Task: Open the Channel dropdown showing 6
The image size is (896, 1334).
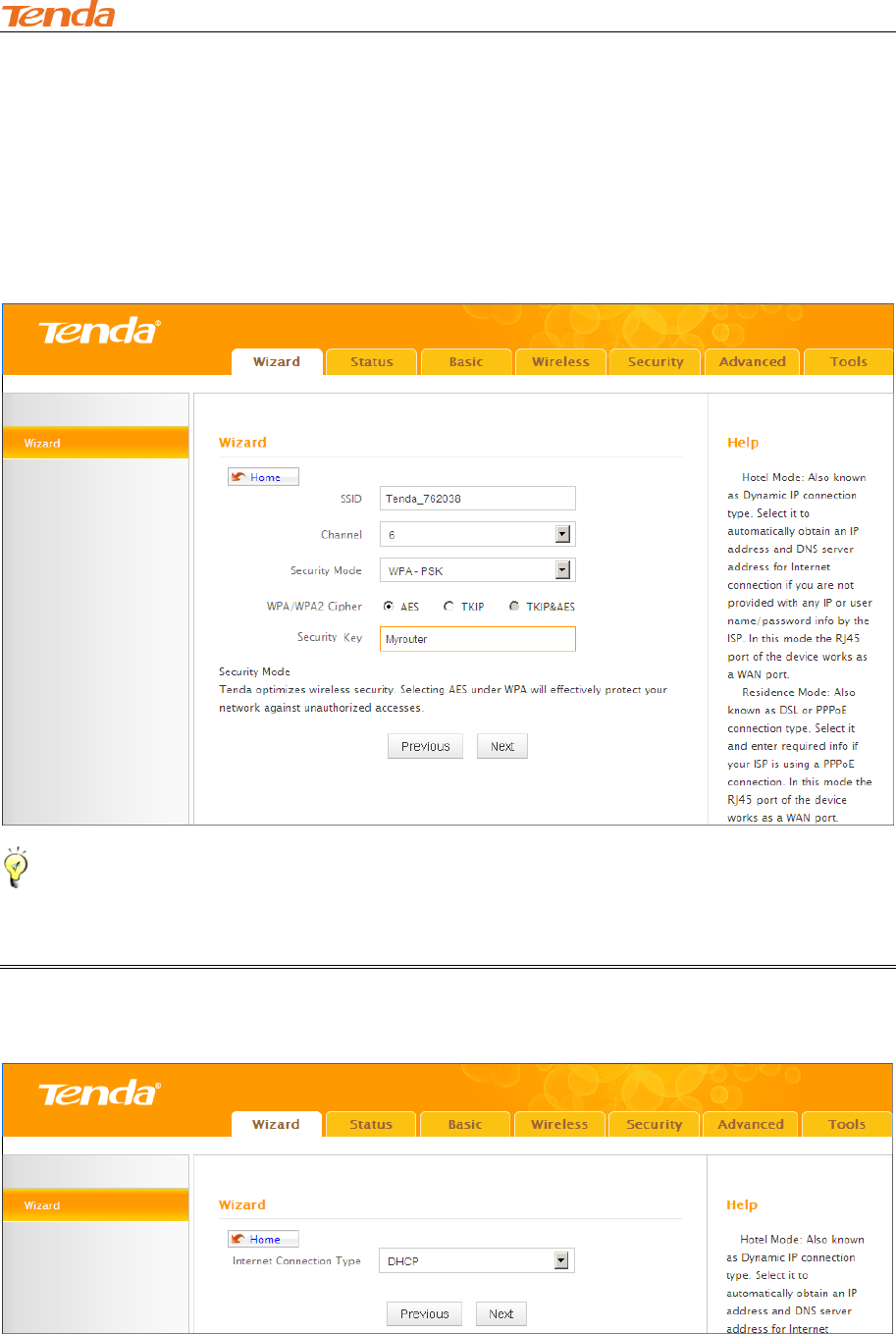Action: [477, 534]
